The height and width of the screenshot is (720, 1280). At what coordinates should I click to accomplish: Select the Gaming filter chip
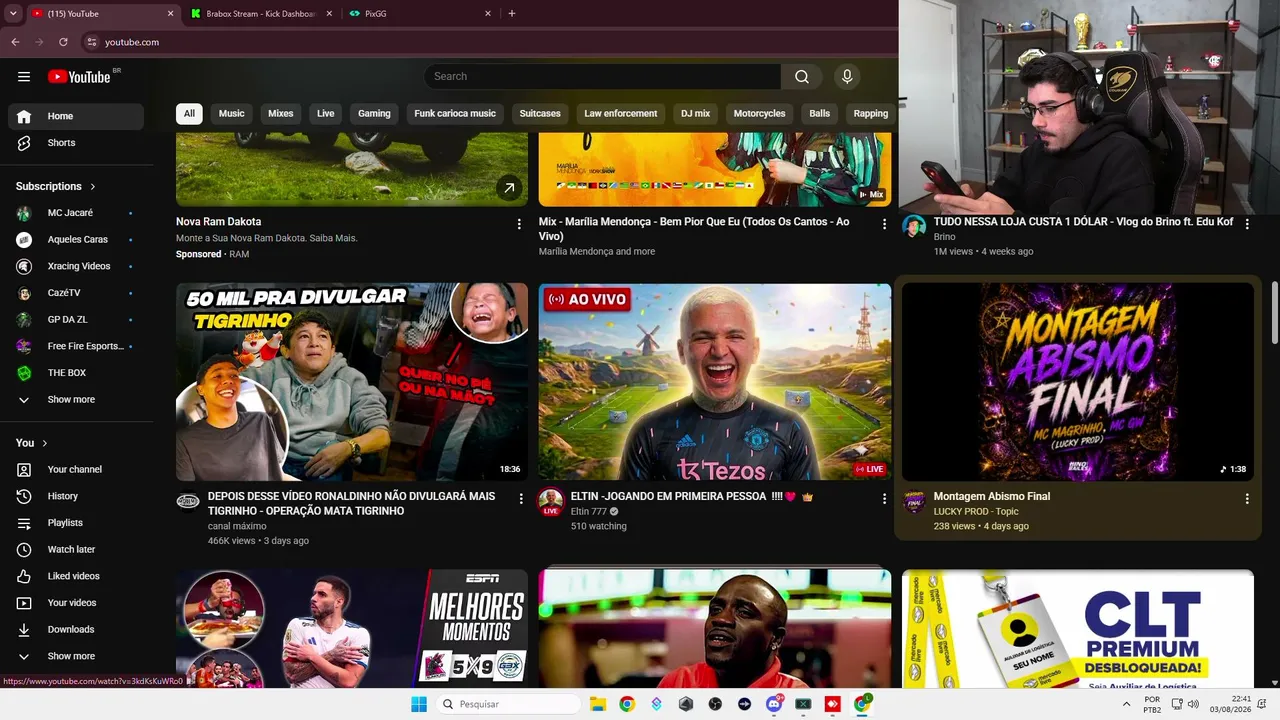[374, 114]
